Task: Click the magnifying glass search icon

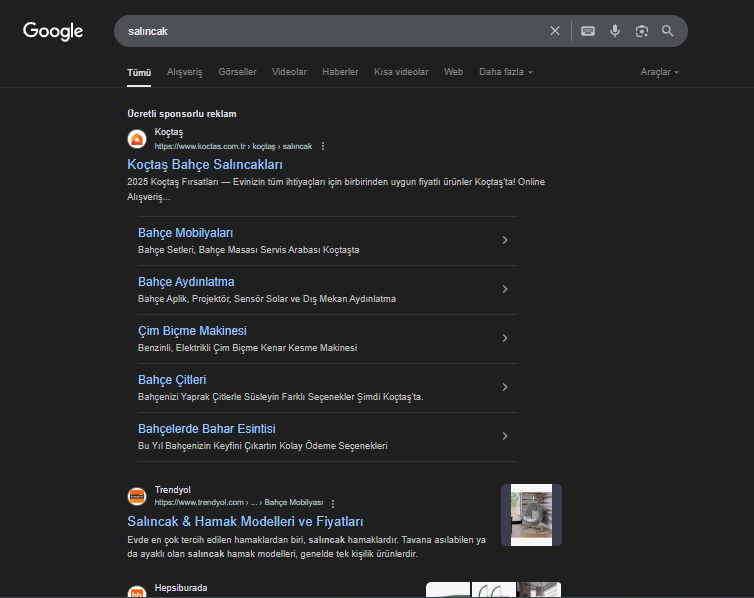Action: 667,31
